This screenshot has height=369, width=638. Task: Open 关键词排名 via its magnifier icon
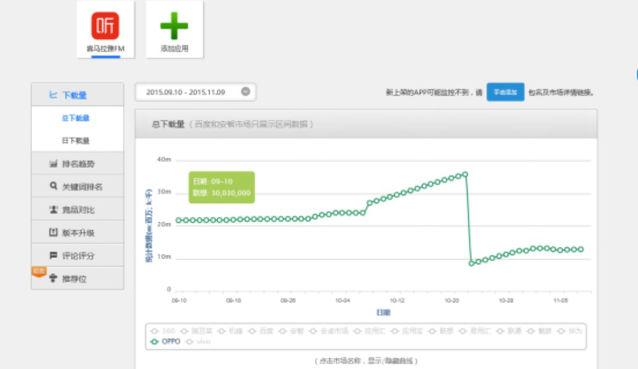(x=53, y=186)
